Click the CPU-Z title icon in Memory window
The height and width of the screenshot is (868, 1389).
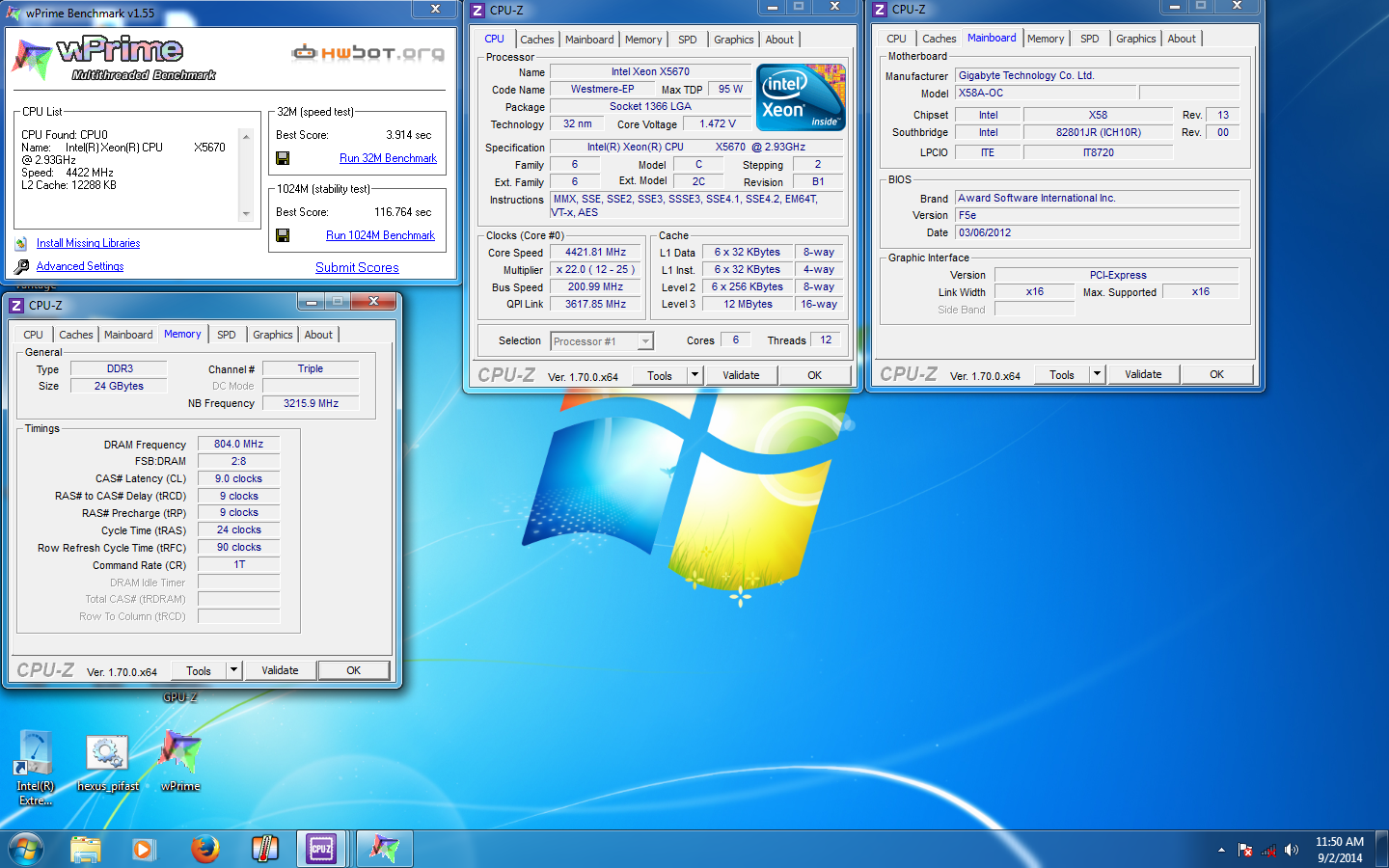[x=16, y=305]
